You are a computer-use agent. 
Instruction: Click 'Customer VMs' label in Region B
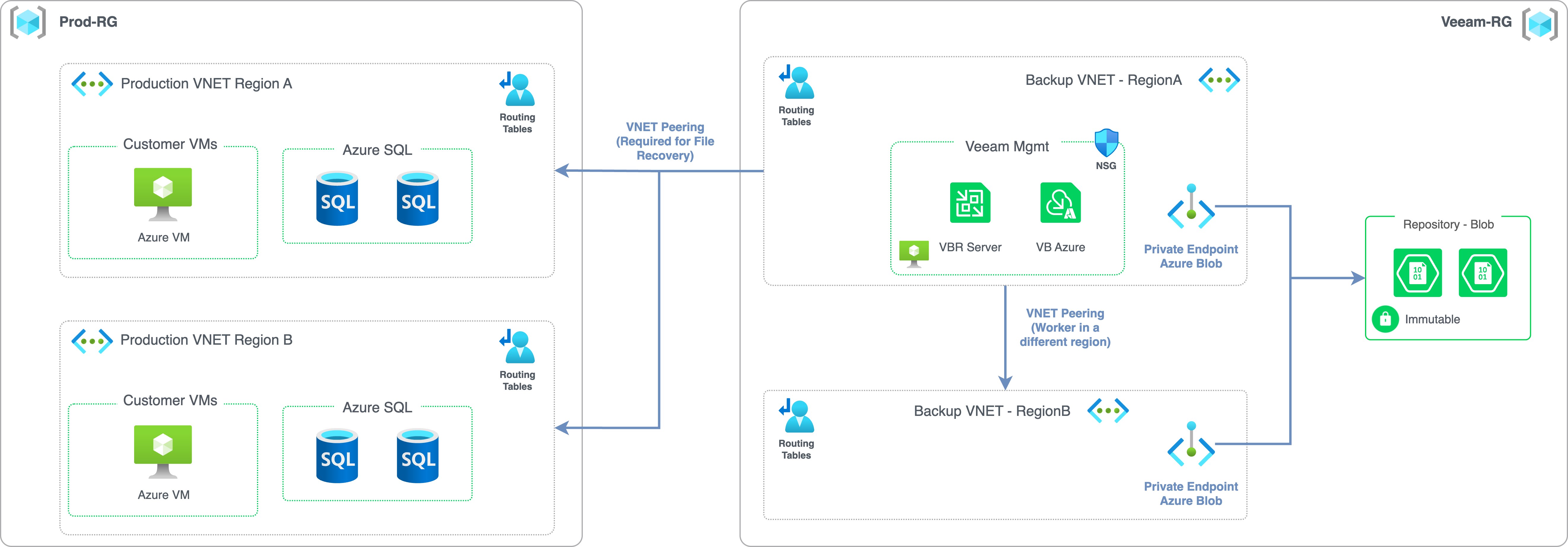(x=170, y=400)
